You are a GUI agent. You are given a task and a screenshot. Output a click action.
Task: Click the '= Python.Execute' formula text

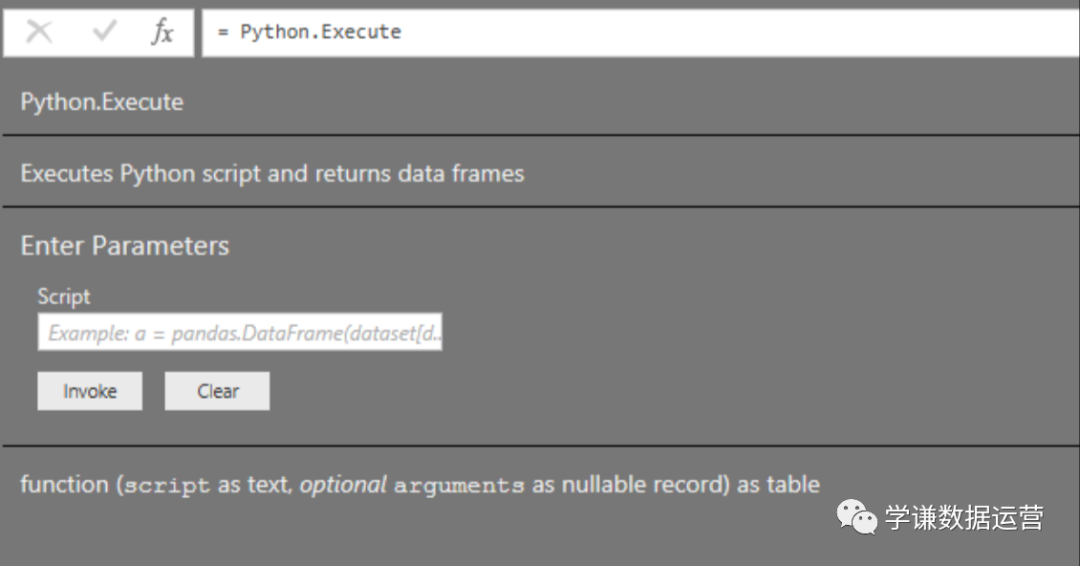coord(309,32)
